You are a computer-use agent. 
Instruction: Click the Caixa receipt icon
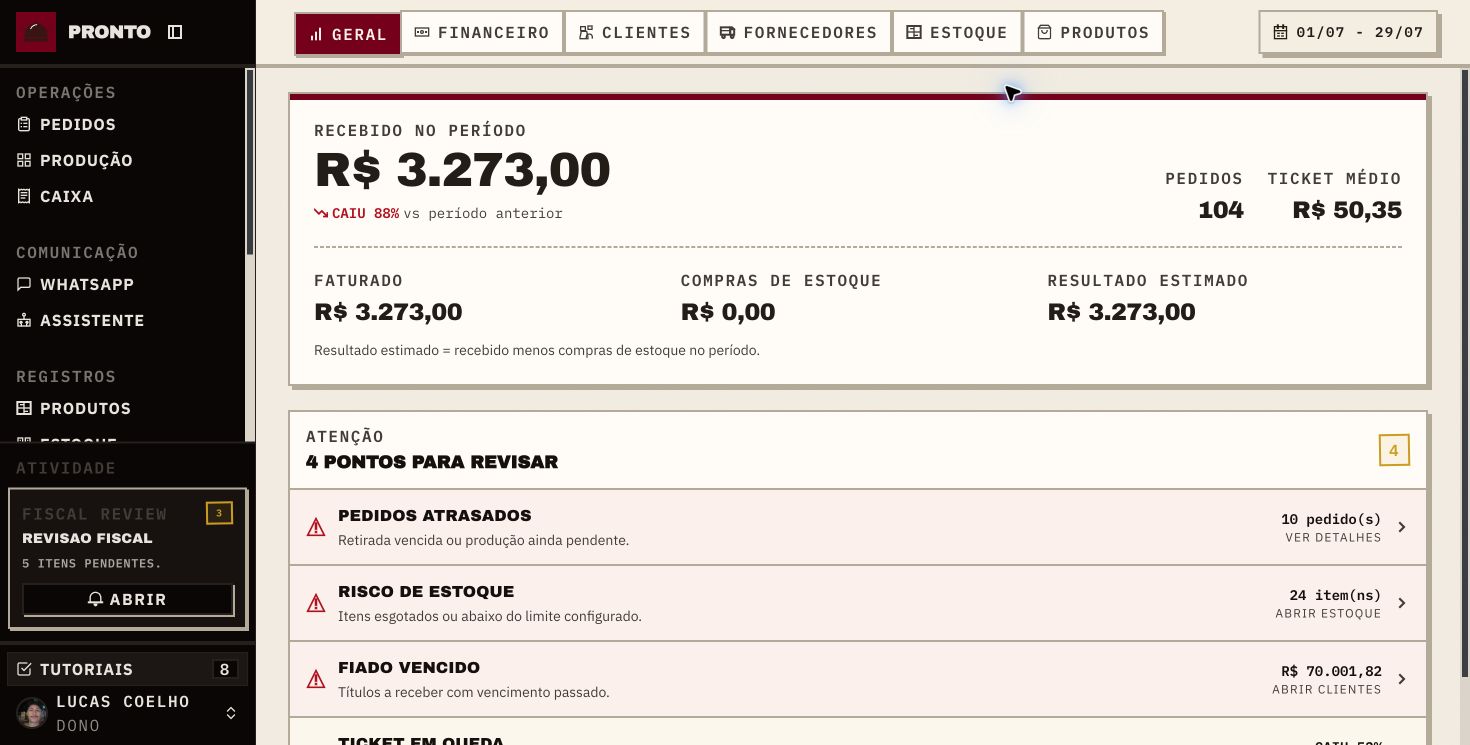[24, 196]
